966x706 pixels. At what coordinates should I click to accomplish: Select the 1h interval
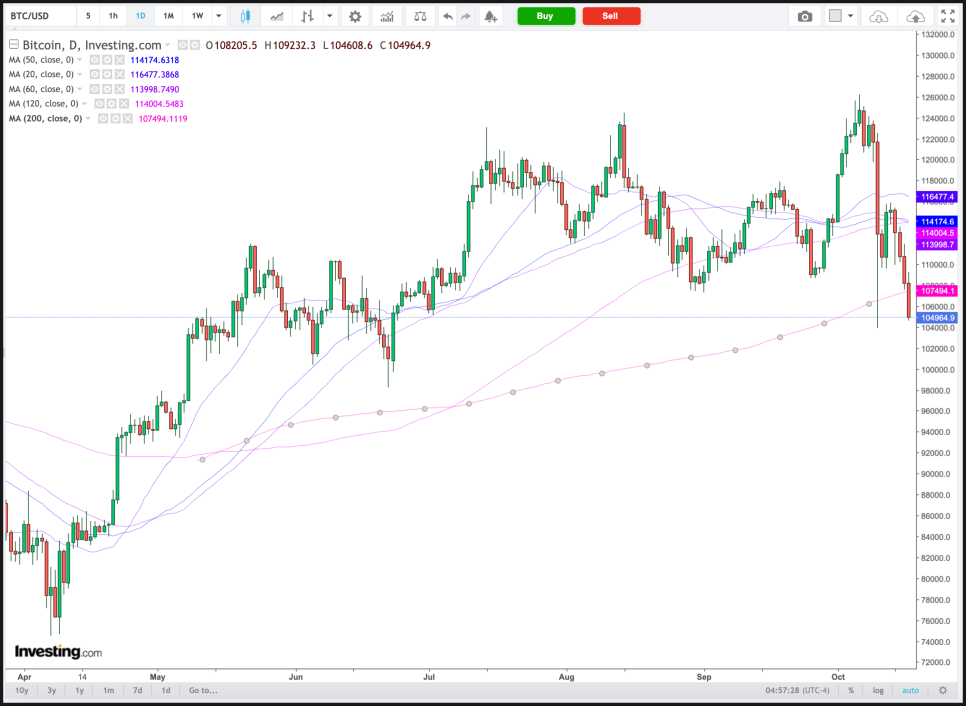(x=113, y=16)
